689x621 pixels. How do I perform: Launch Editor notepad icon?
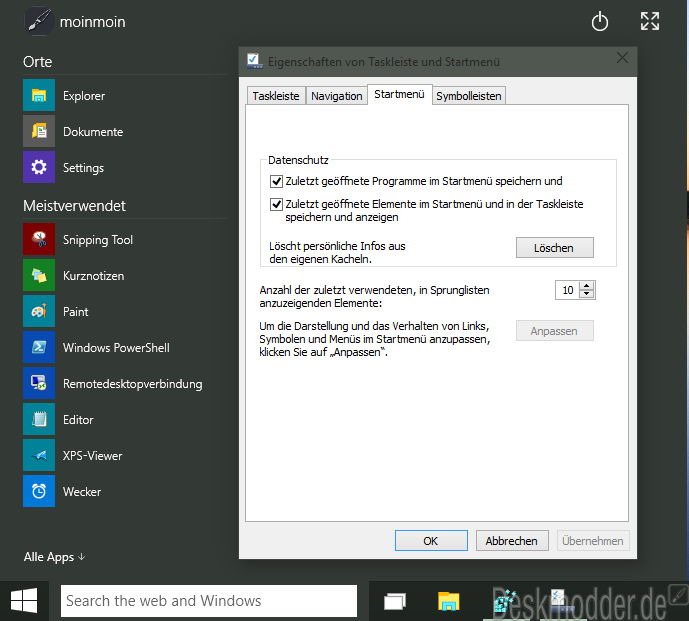(x=39, y=420)
